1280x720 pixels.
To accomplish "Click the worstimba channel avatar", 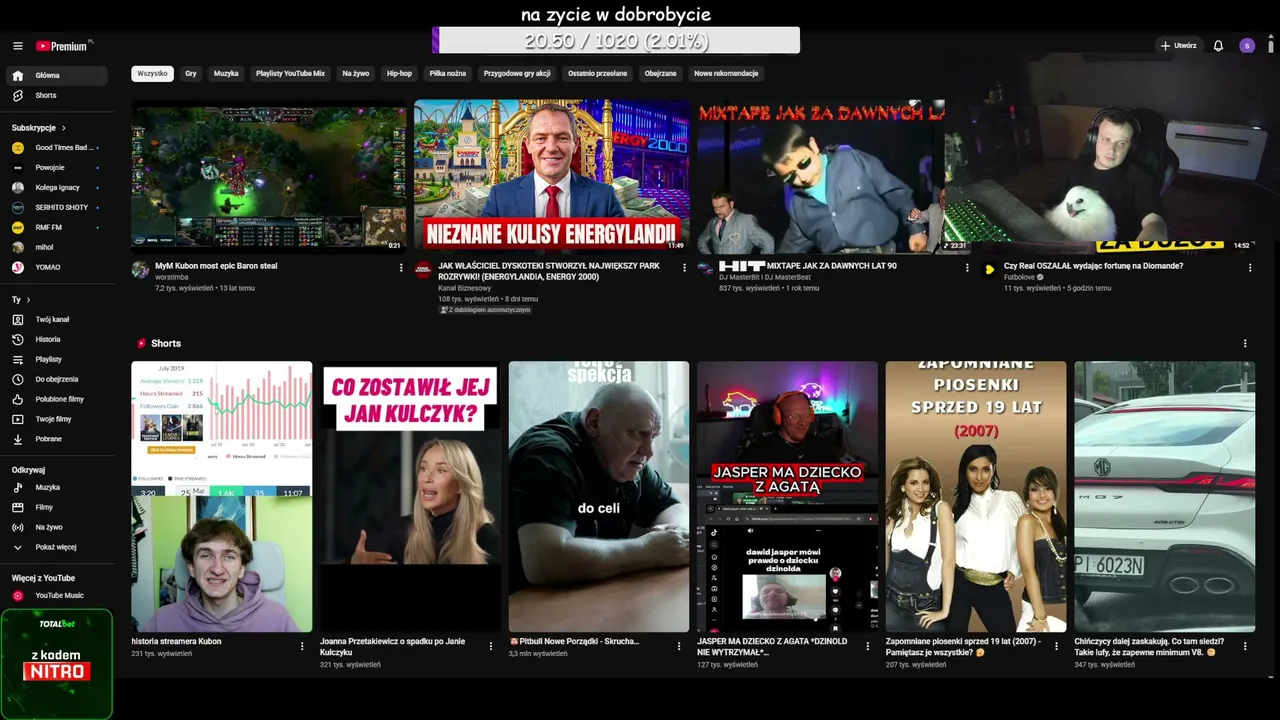I will click(140, 270).
